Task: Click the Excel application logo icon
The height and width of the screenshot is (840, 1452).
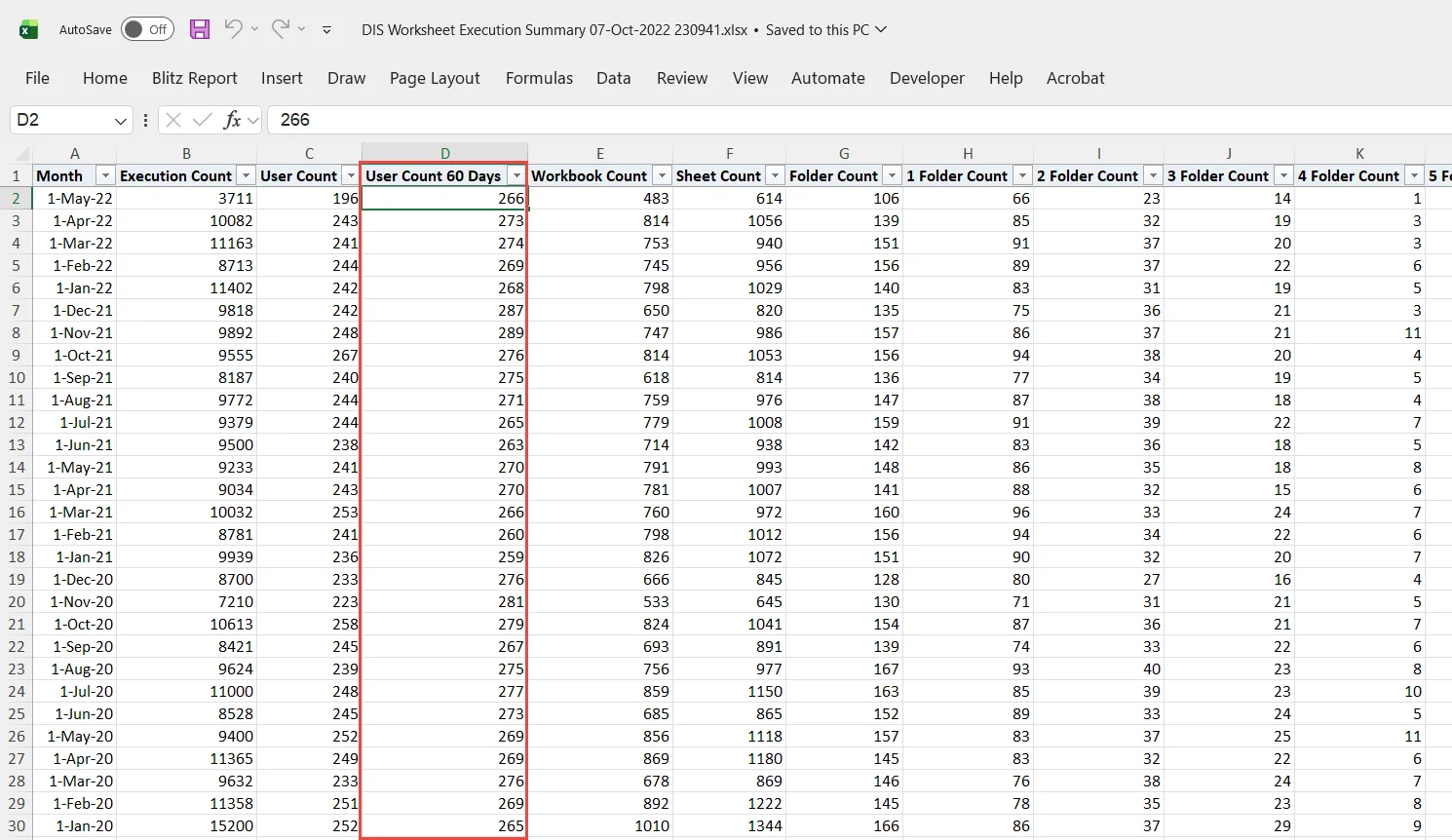Action: (29, 30)
